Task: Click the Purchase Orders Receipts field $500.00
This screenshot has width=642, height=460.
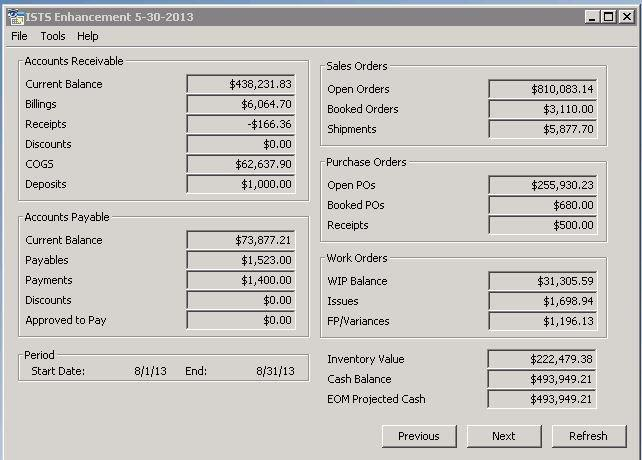Action: (x=543, y=225)
